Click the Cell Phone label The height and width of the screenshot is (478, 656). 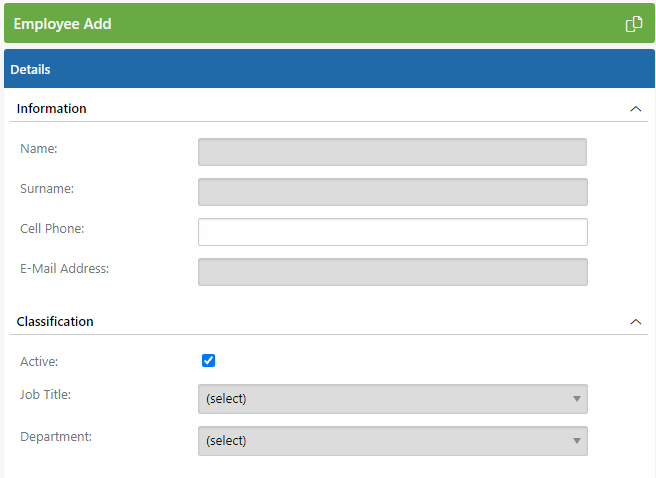[x=52, y=228]
